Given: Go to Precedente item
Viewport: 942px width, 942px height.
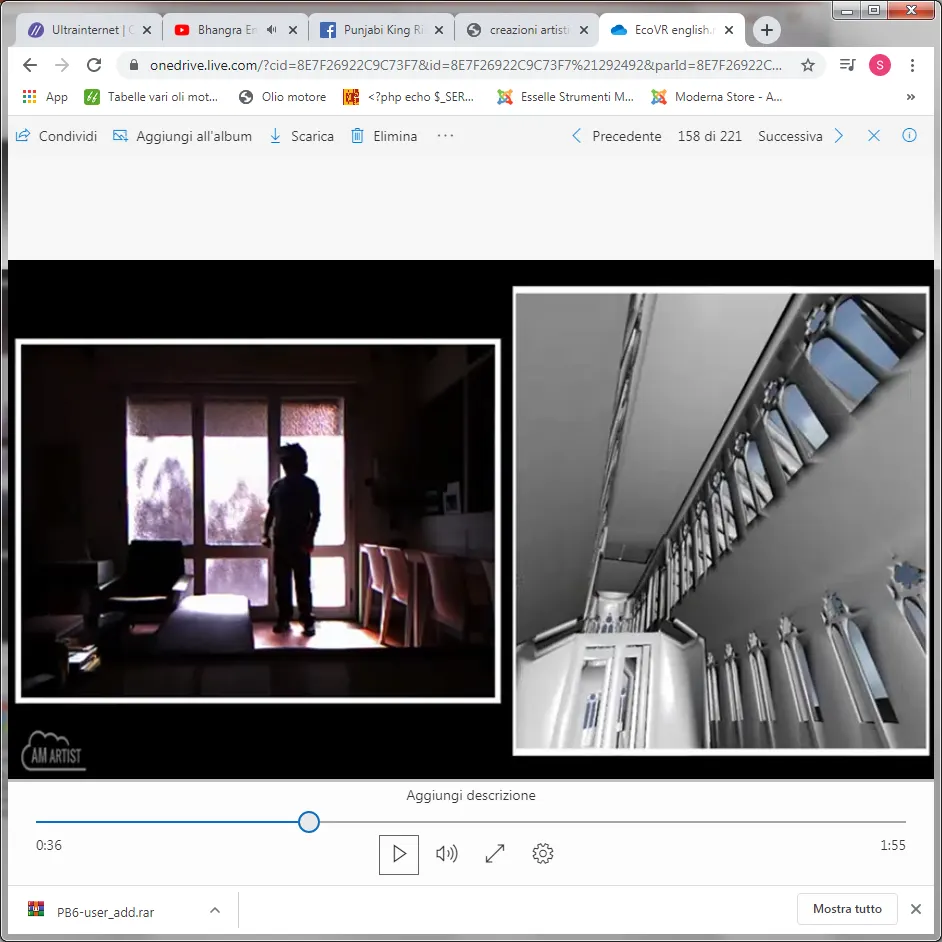Looking at the screenshot, I should (x=616, y=136).
